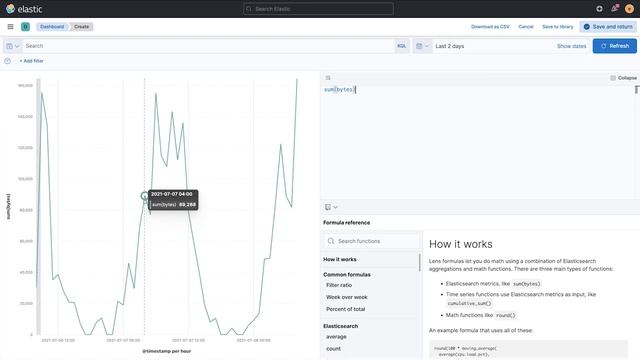Click Download as CSV
This screenshot has width=640, height=360.
tap(490, 27)
